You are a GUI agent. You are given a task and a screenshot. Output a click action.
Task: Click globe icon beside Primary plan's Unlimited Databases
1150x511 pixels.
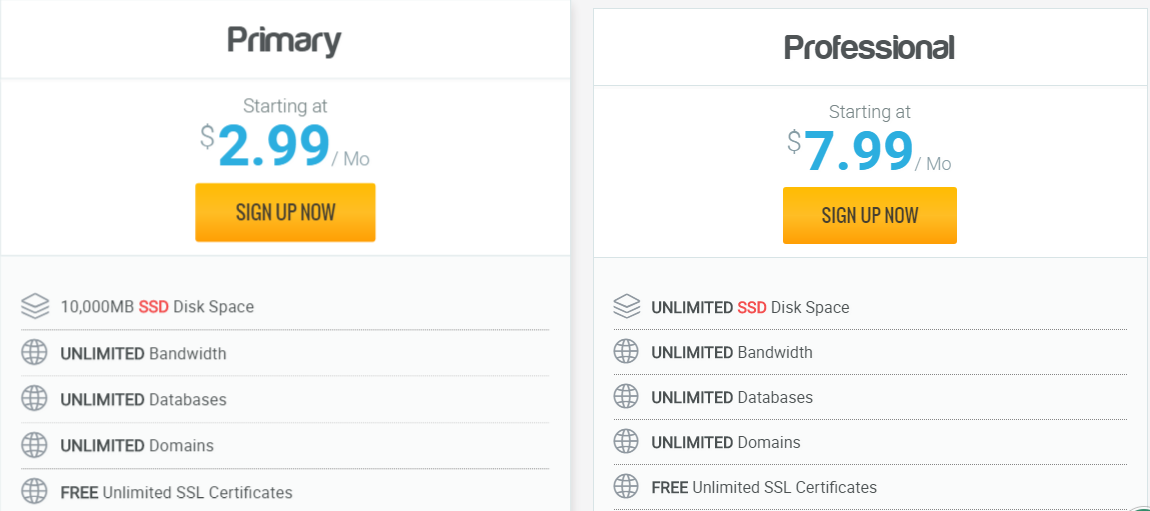(x=35, y=399)
